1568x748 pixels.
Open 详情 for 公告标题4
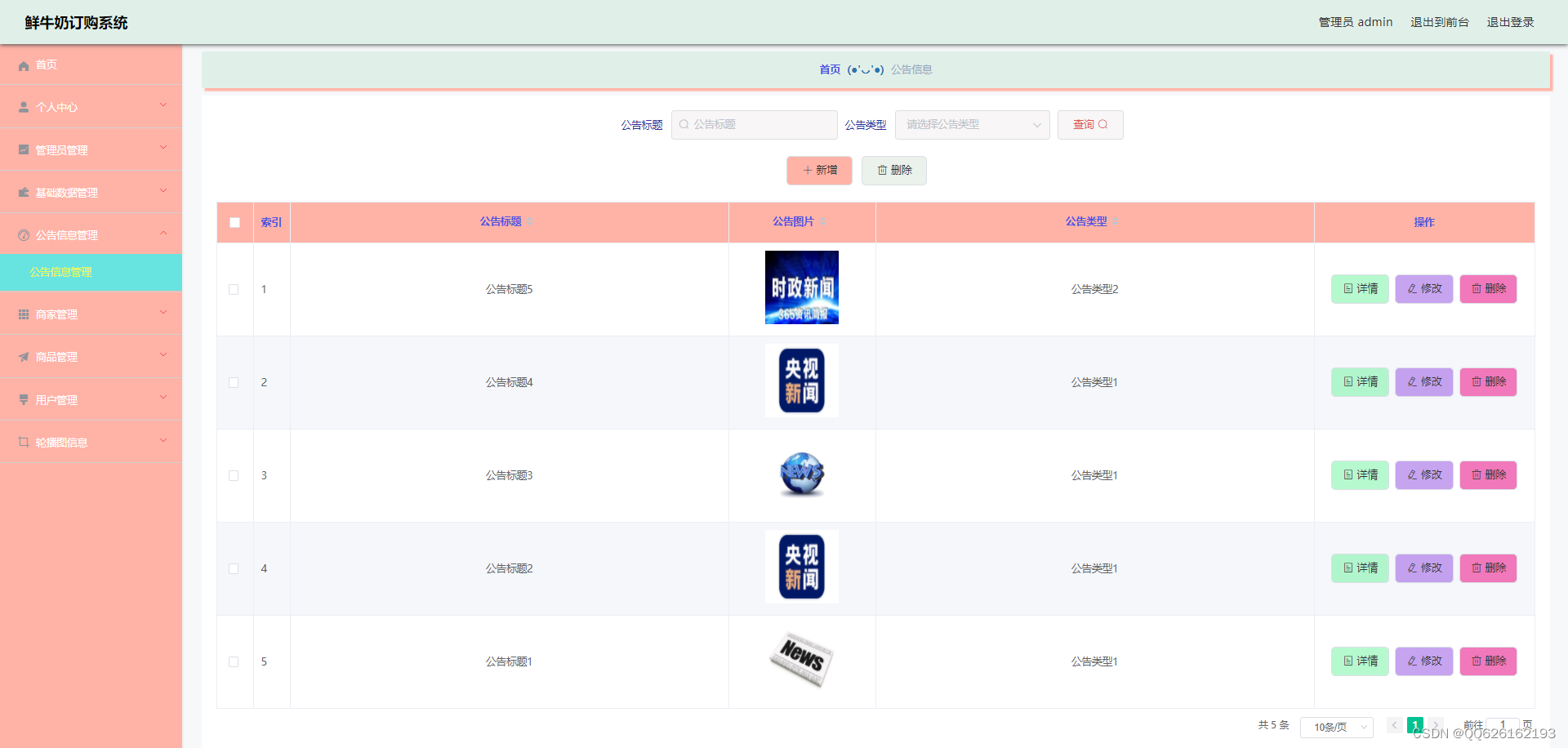1360,382
